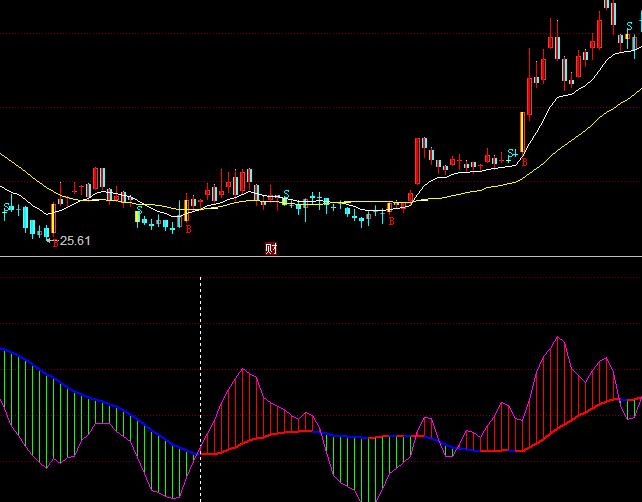The width and height of the screenshot is (642, 502).
Task: Select the tall orange candle above rightmost B
Action: pyautogui.click(x=522, y=132)
